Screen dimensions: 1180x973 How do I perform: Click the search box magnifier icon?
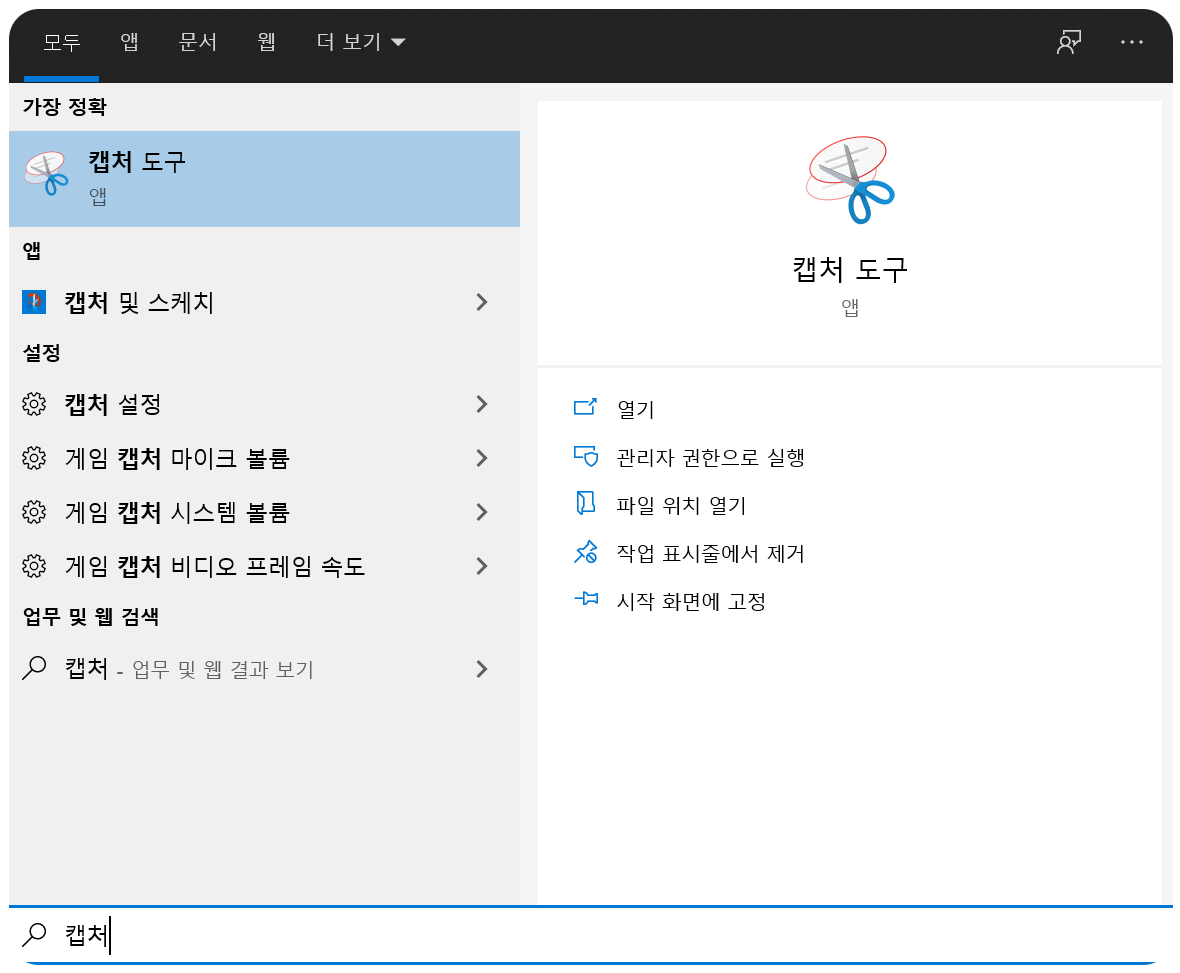pos(34,935)
